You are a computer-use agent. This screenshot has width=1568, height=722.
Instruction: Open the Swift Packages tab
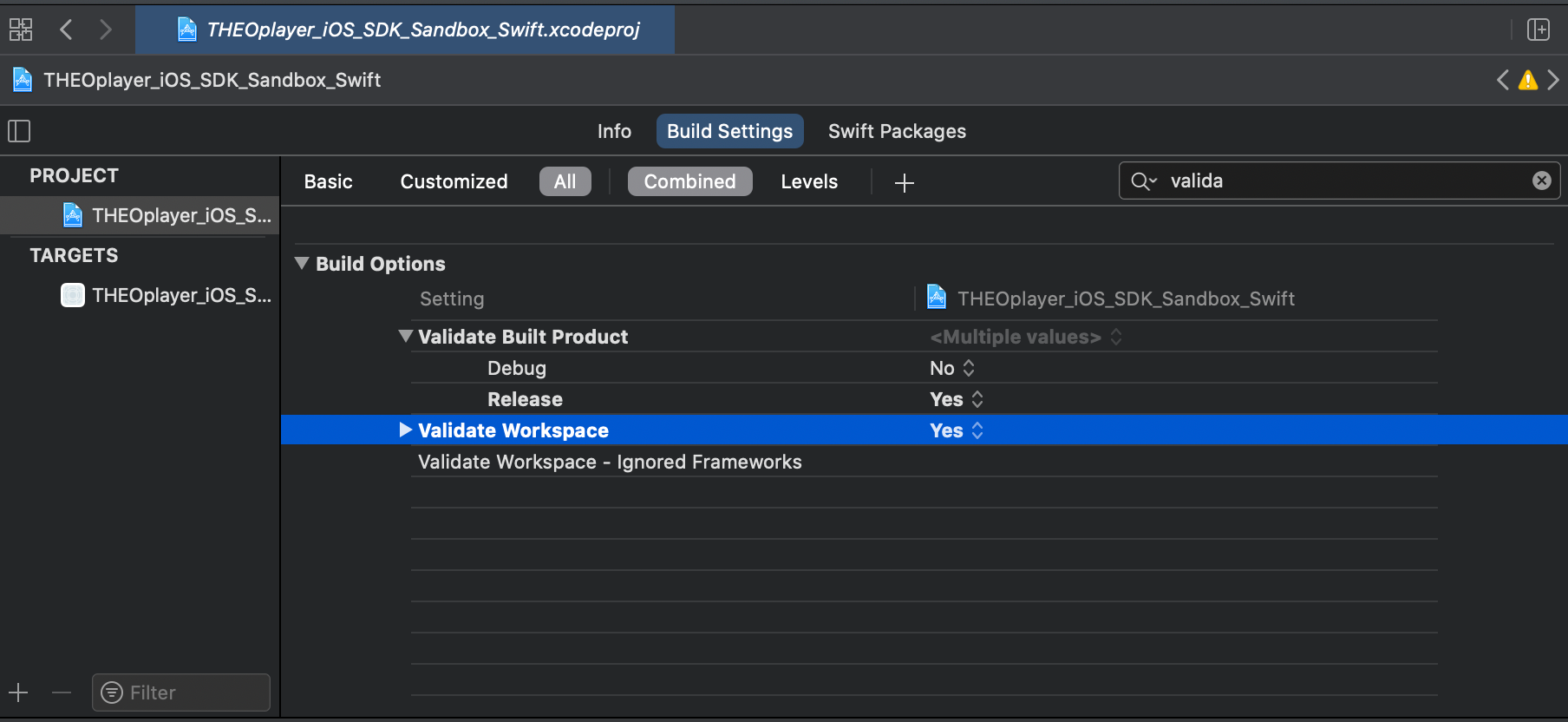pyautogui.click(x=896, y=131)
